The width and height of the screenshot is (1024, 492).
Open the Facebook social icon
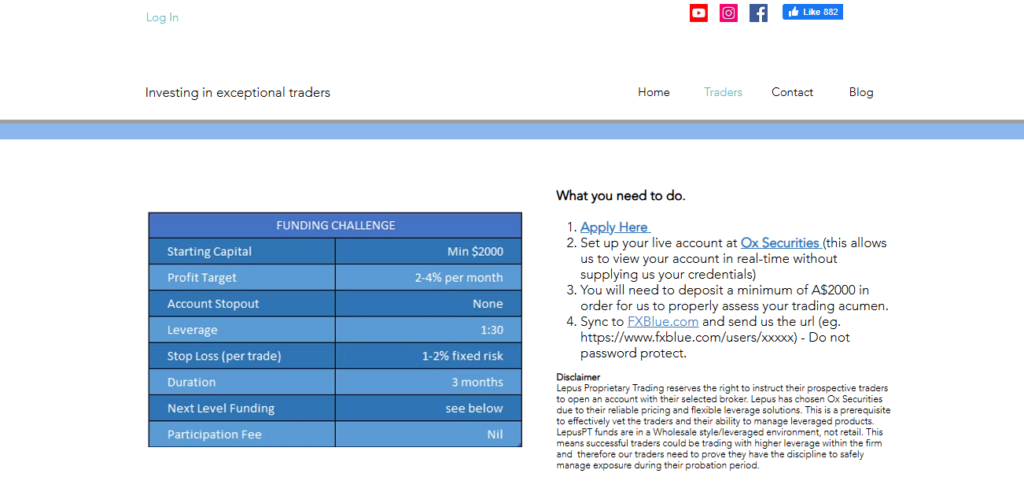(x=758, y=12)
